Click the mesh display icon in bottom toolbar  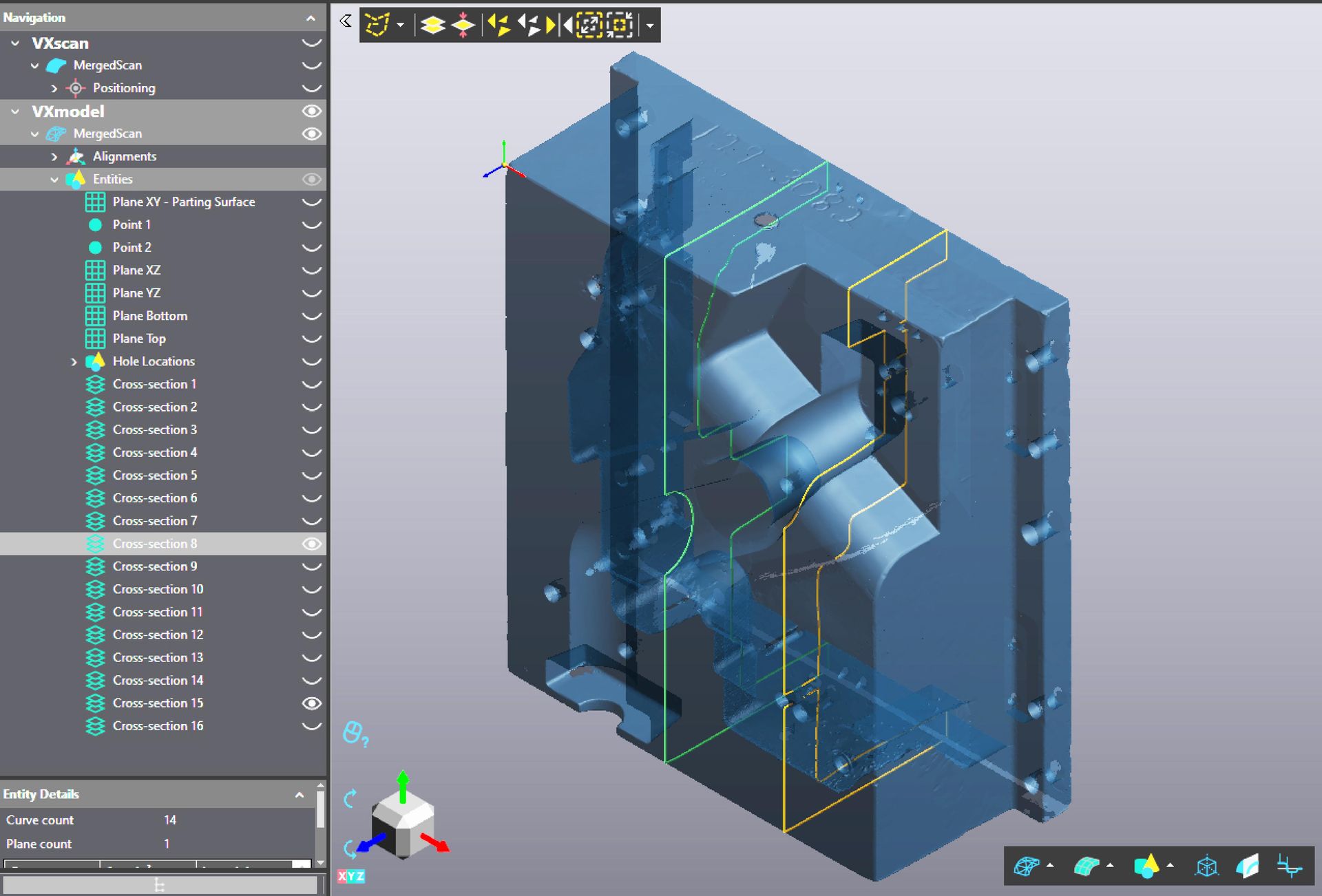(x=1026, y=866)
